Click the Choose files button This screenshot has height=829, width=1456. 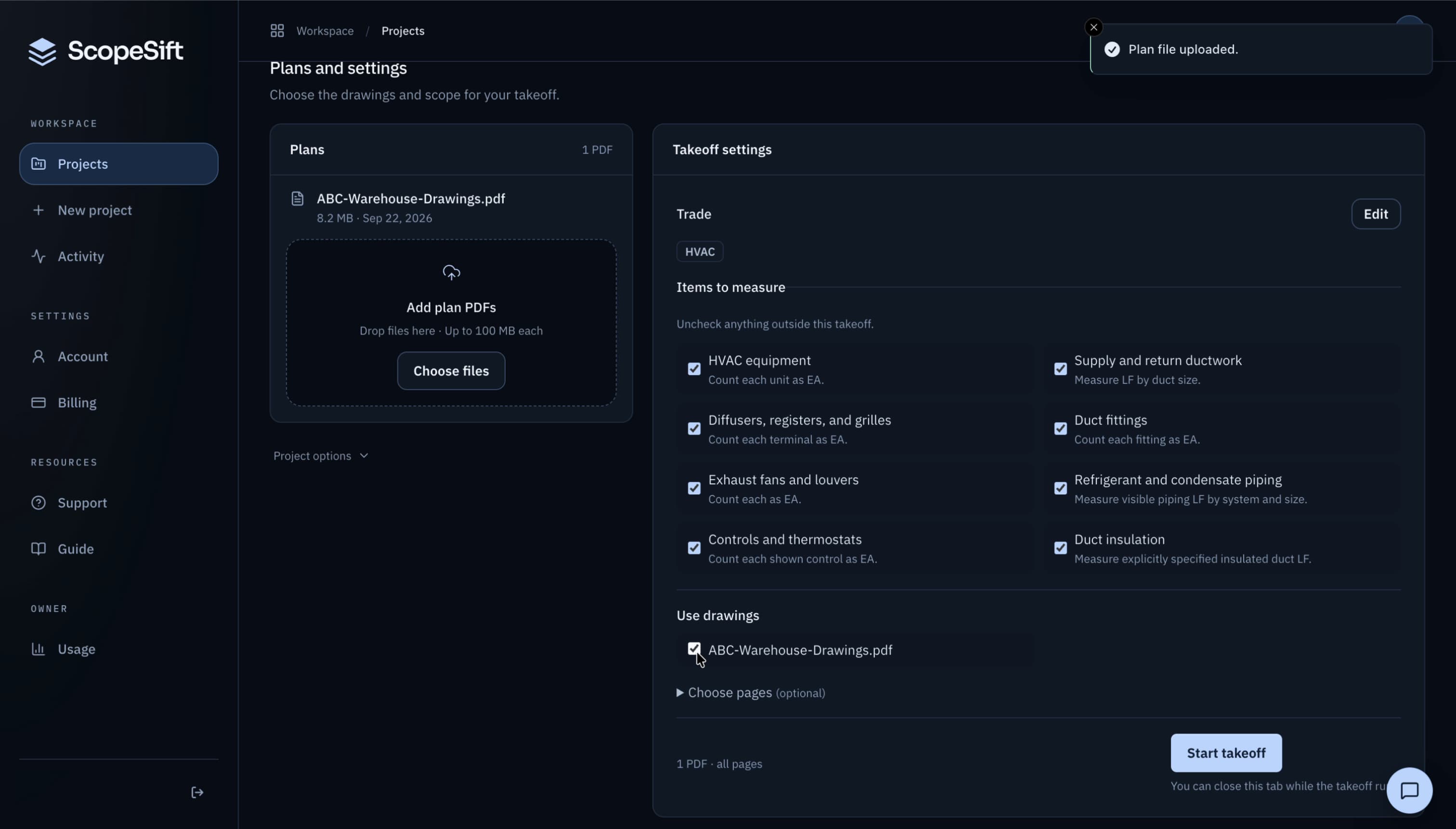click(x=450, y=371)
